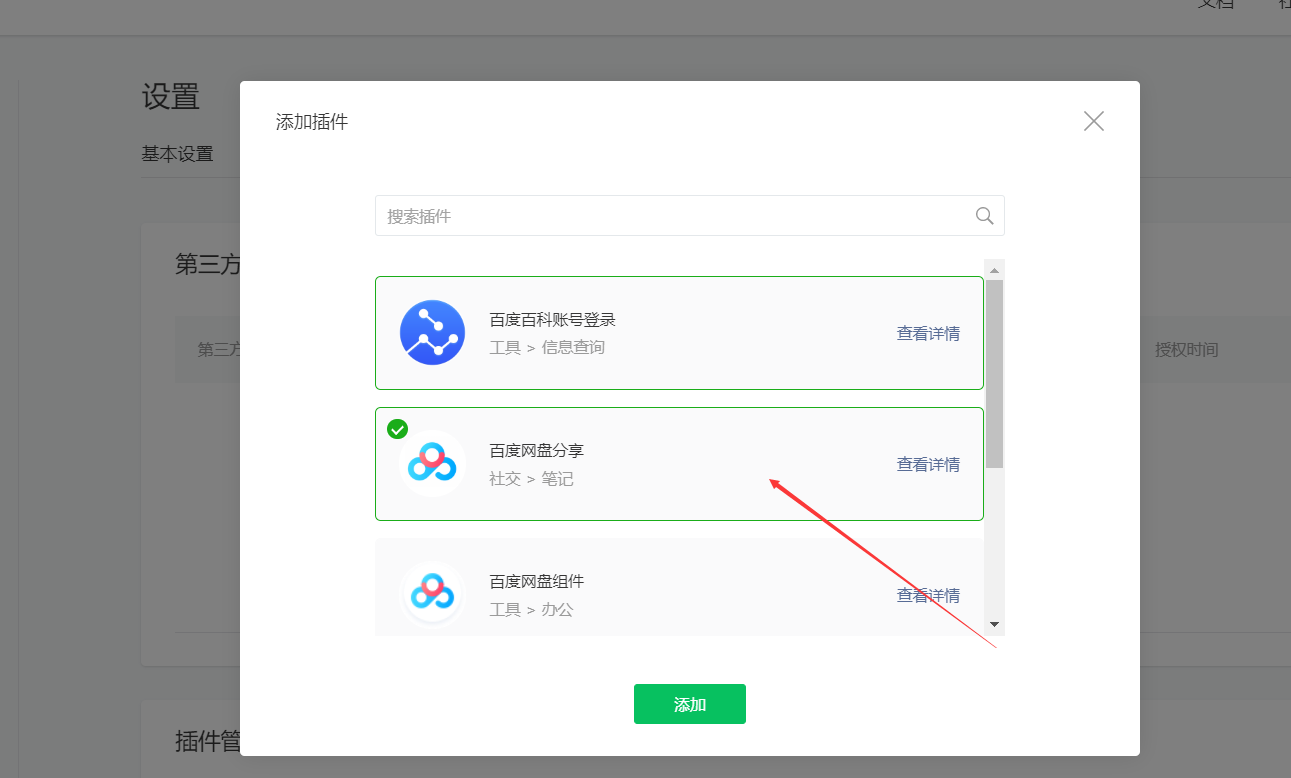The width and height of the screenshot is (1291, 778).
Task: Click the plugin list scrollbar thumb
Action: point(994,374)
